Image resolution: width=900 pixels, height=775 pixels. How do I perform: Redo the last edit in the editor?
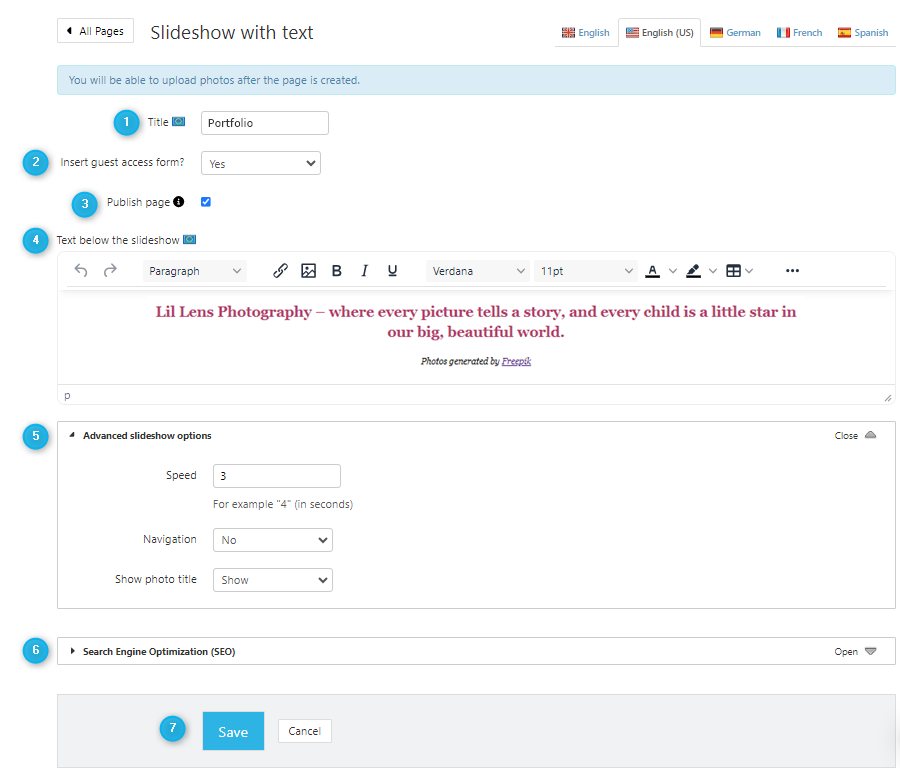[110, 270]
